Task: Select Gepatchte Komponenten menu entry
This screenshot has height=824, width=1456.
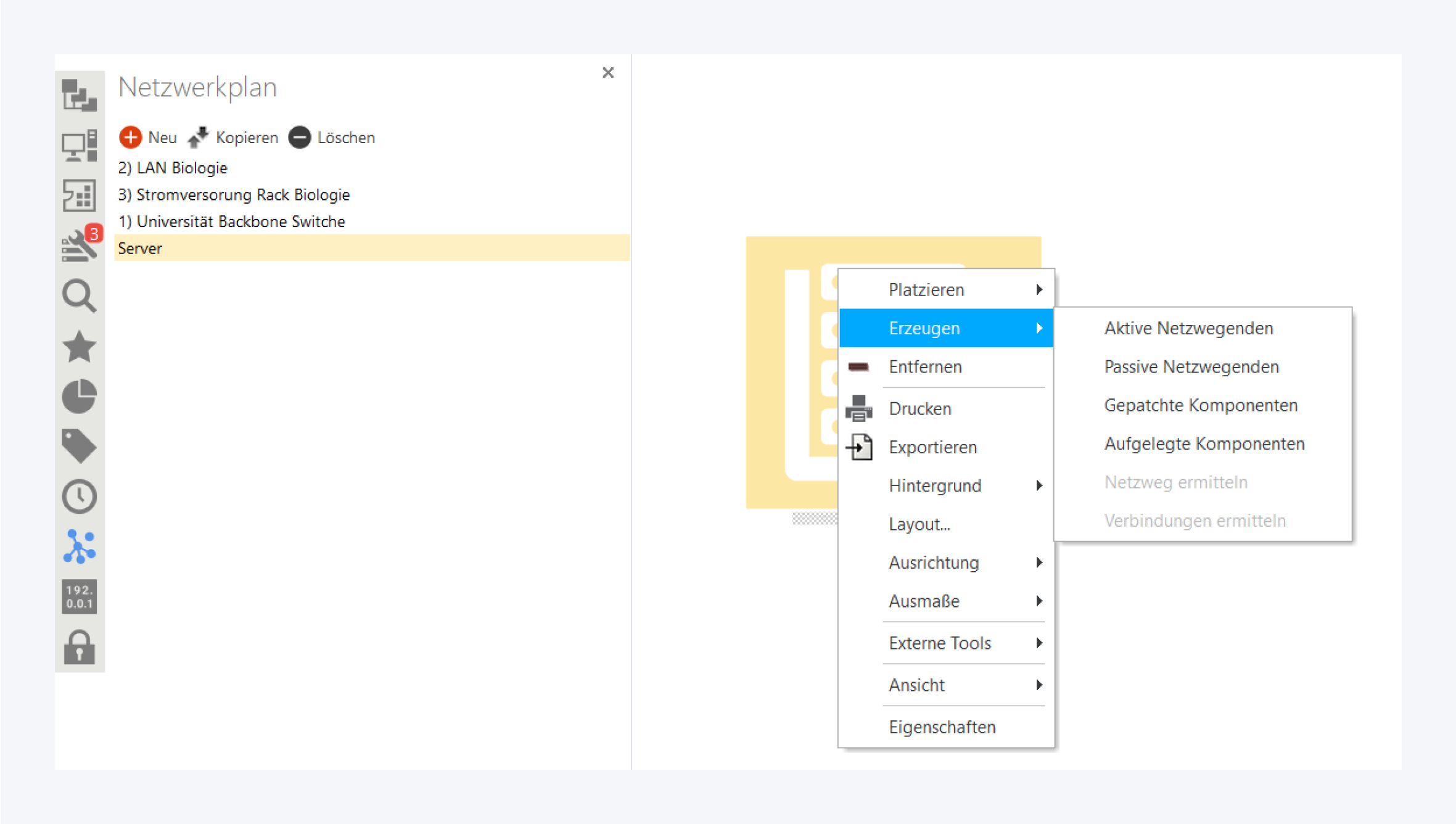Action: point(1200,405)
